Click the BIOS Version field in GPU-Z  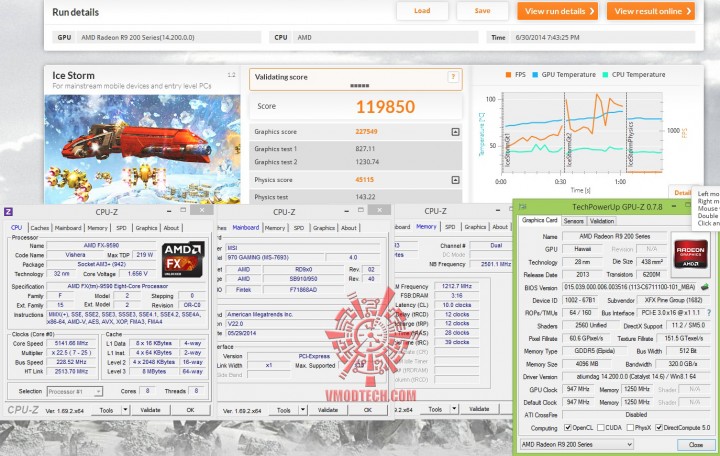[x=629, y=287]
